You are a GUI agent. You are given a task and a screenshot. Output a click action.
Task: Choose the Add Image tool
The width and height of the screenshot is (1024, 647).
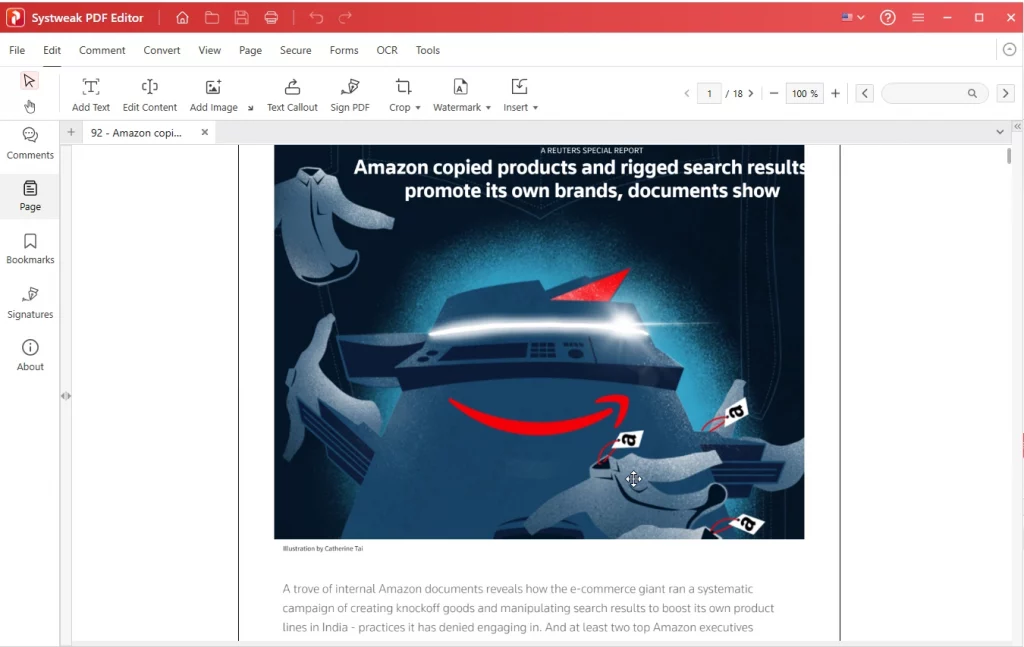(x=214, y=95)
